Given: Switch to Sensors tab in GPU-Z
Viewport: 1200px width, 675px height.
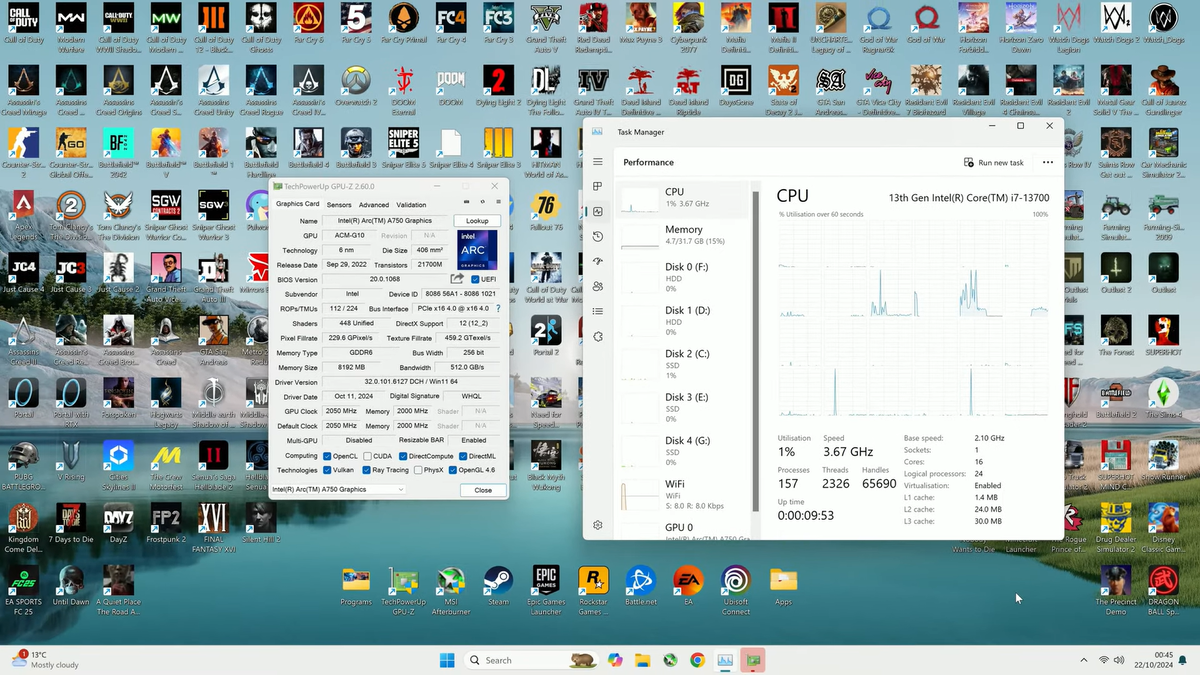Looking at the screenshot, I should click(x=339, y=205).
